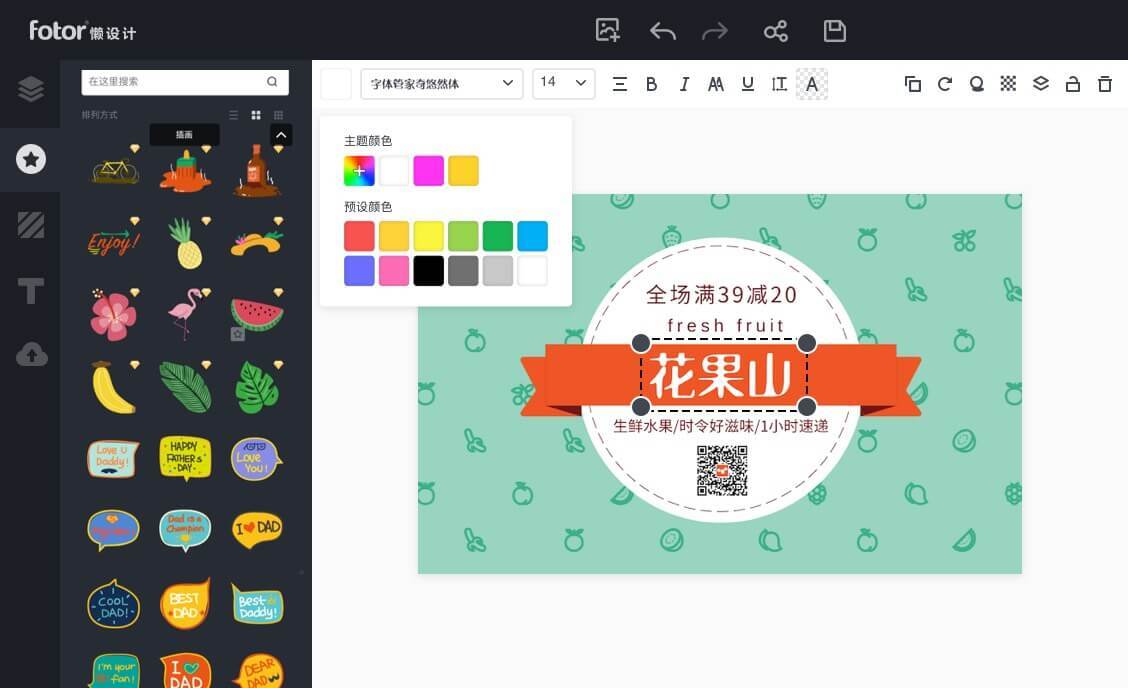1128x688 pixels.
Task: Toggle italic formatting on the text
Action: (x=684, y=84)
